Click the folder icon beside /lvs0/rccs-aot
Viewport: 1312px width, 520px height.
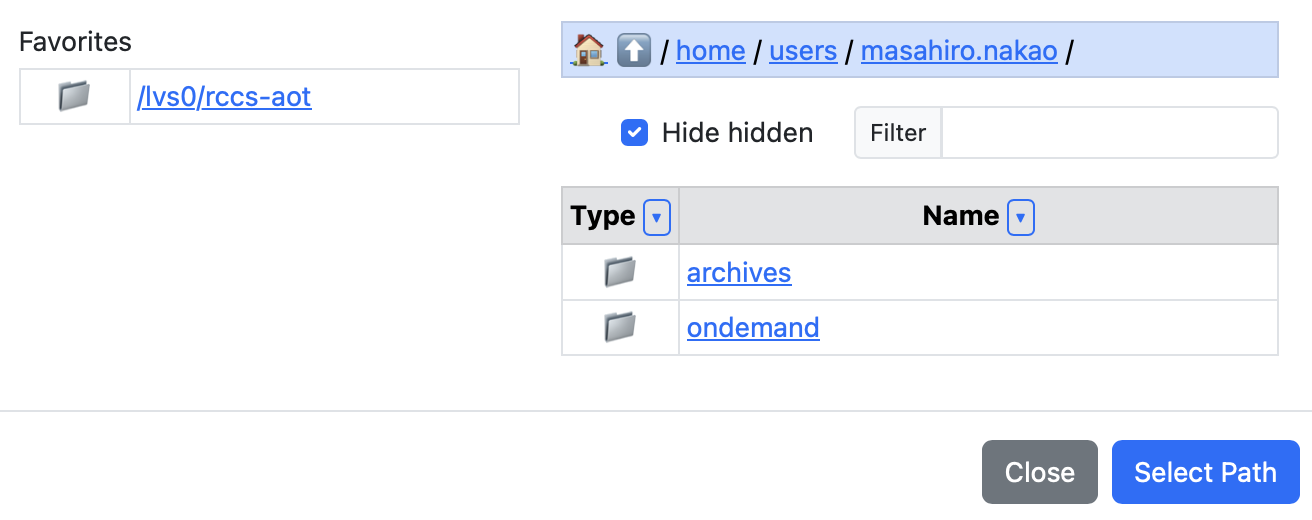75,96
